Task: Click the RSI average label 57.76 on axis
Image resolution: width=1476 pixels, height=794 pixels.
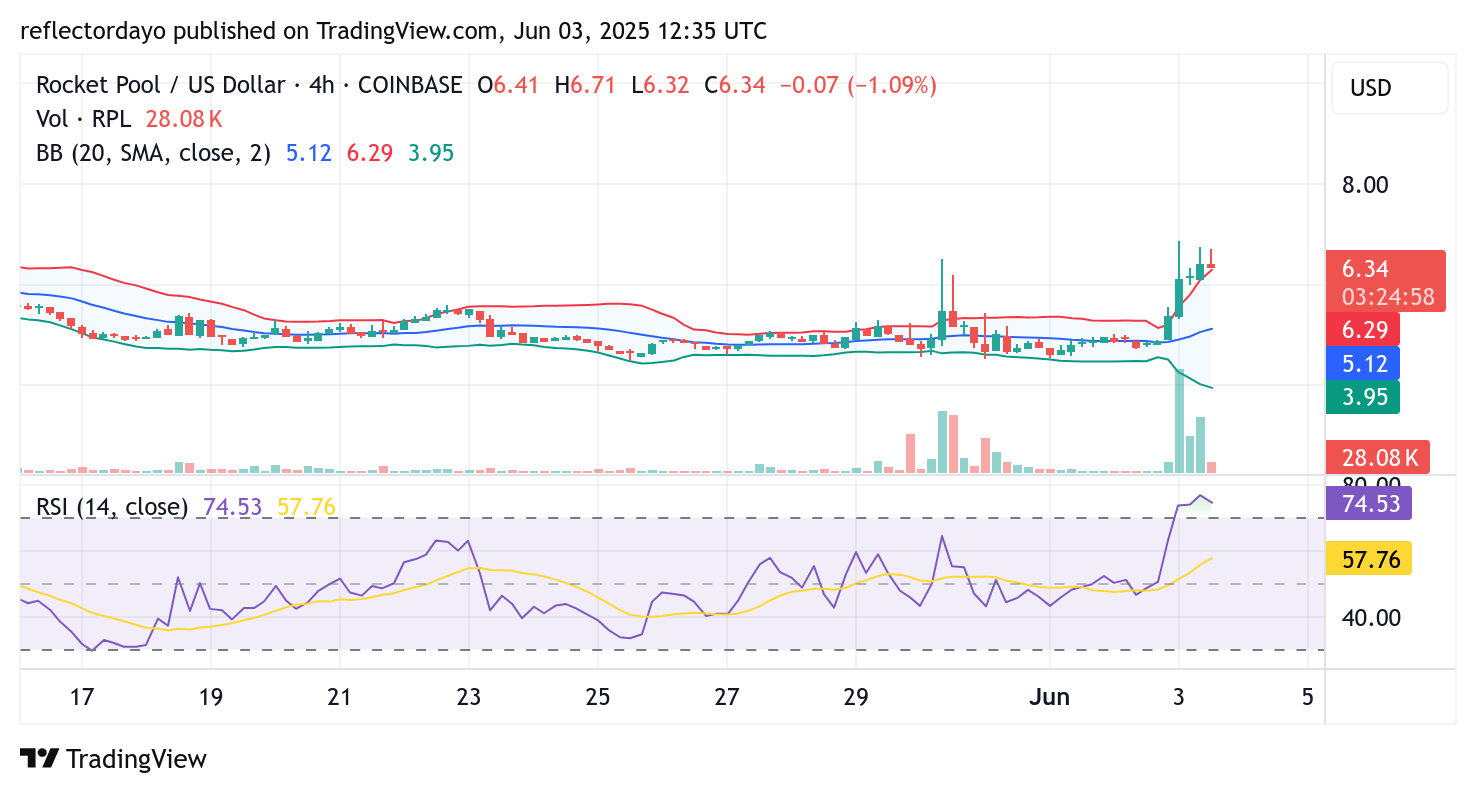Action: (1369, 558)
